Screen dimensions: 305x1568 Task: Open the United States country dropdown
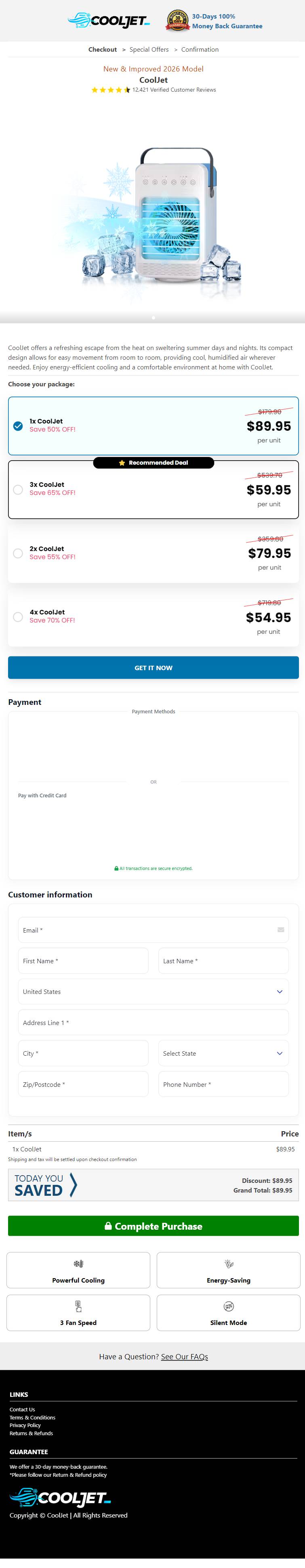point(154,991)
